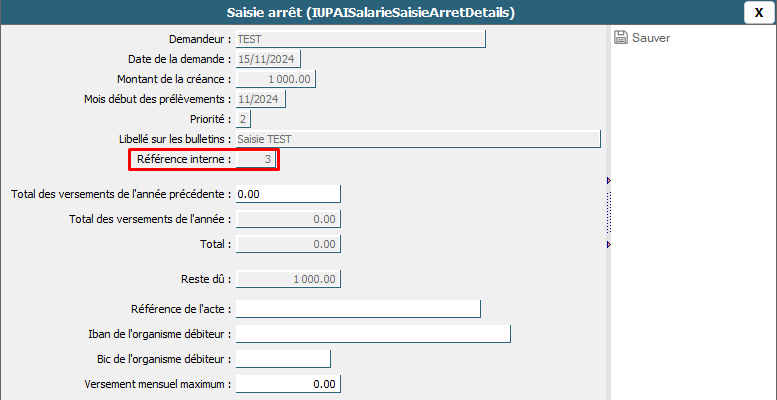Click the upper splitter arrow

point(608,180)
